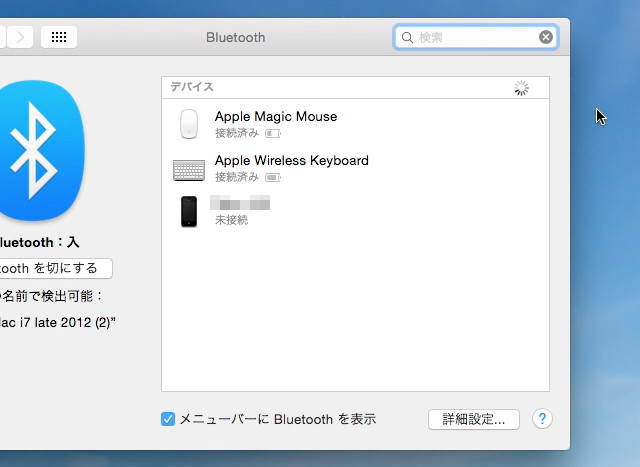Screen dimensions: 640x467
Task: Click the Bluetooth window title
Action: click(x=236, y=38)
